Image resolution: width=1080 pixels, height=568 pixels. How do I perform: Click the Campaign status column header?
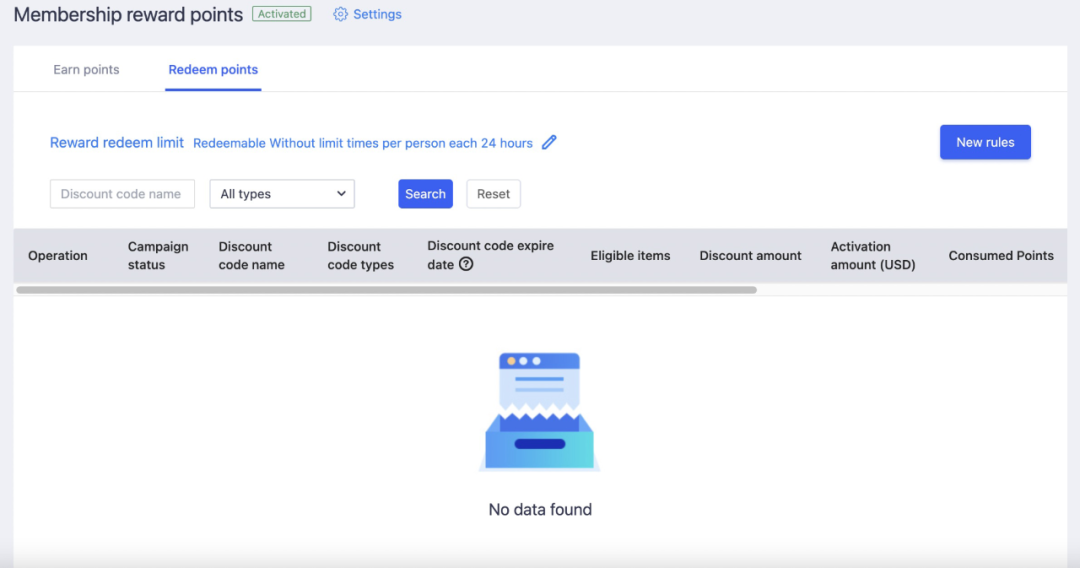tap(158, 255)
